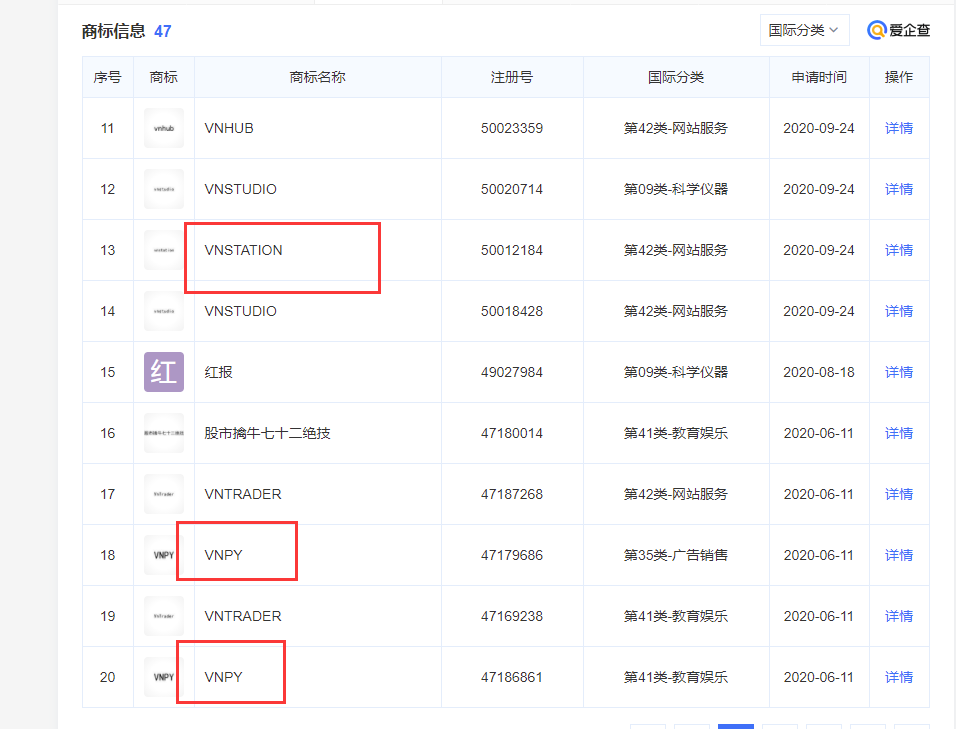Open the 国际分类 filter dropdown

tap(804, 30)
